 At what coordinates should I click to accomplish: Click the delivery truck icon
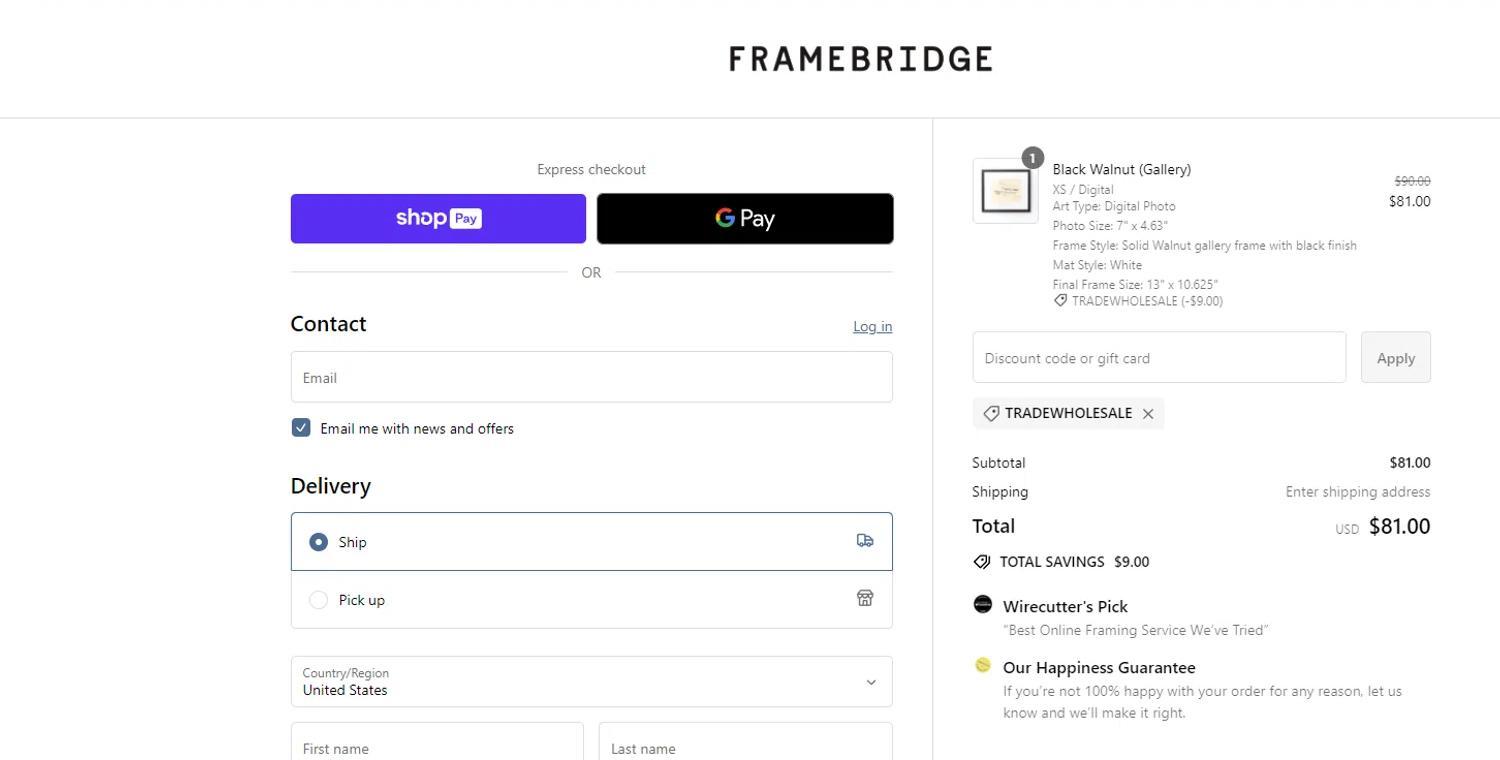865,541
